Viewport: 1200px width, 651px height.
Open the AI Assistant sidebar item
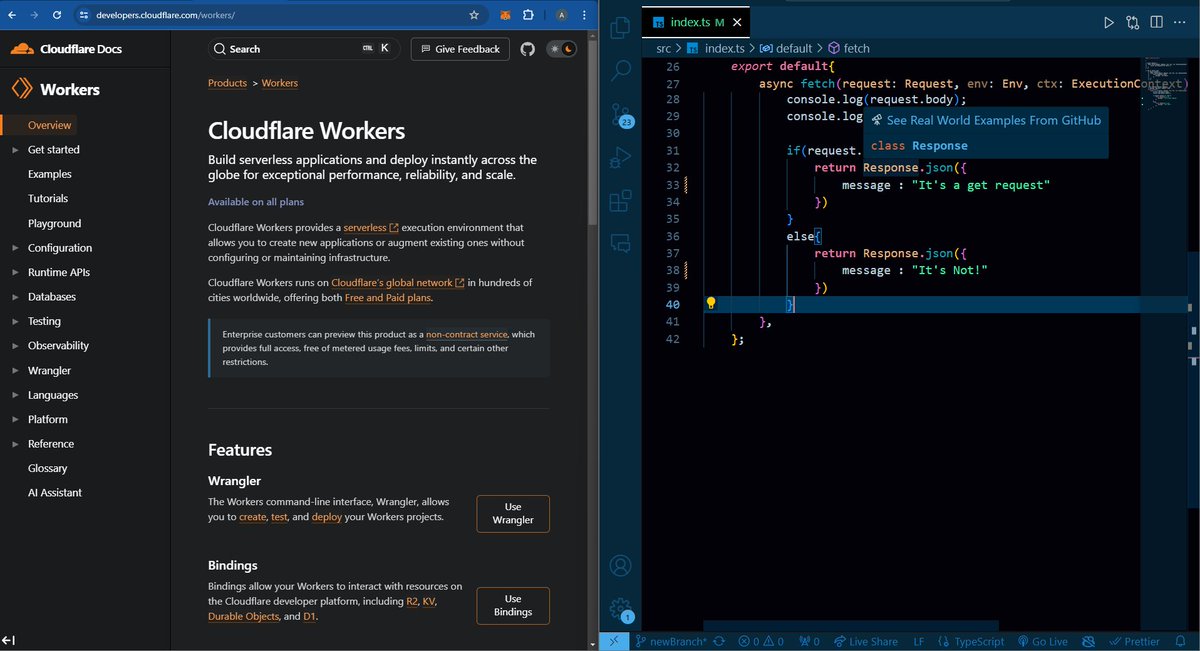(x=55, y=493)
